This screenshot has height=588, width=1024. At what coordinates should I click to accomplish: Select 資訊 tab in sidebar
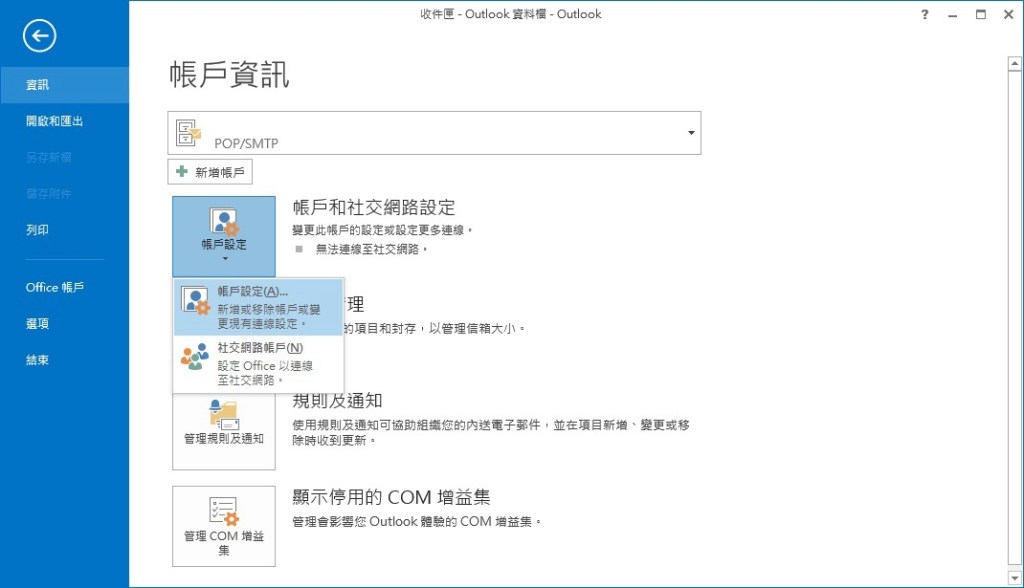(38, 85)
